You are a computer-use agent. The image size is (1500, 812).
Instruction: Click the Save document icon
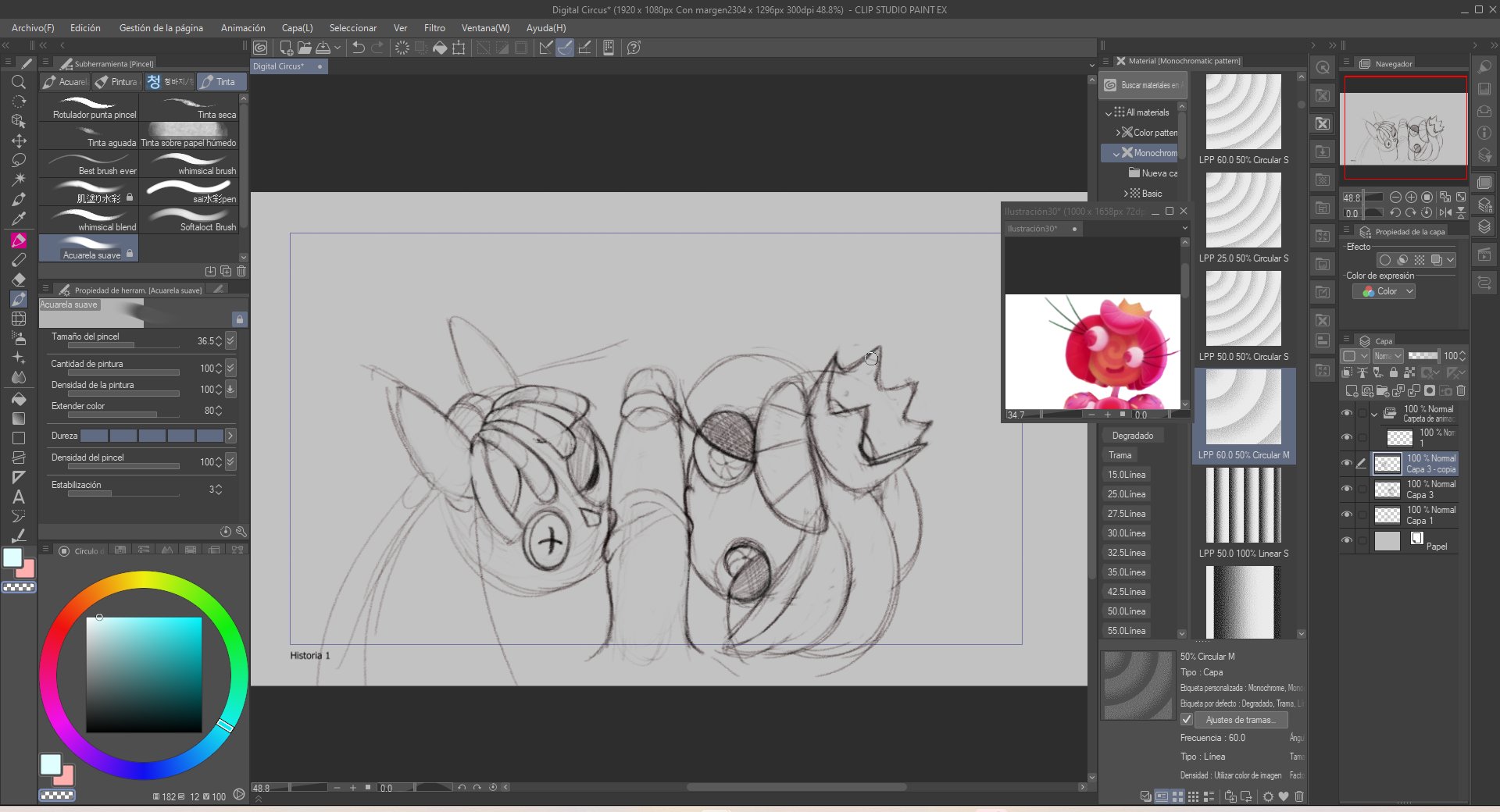click(x=322, y=48)
